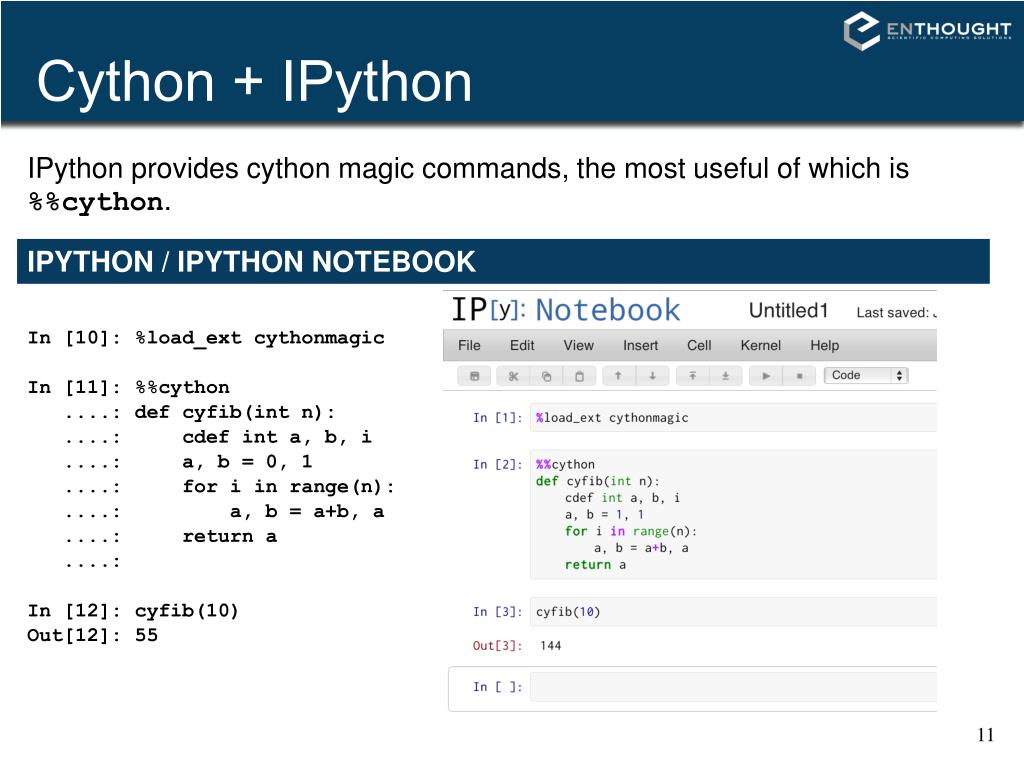Insert cell above using the toolbar icon
Image resolution: width=1024 pixels, height=768 pixels.
click(692, 376)
